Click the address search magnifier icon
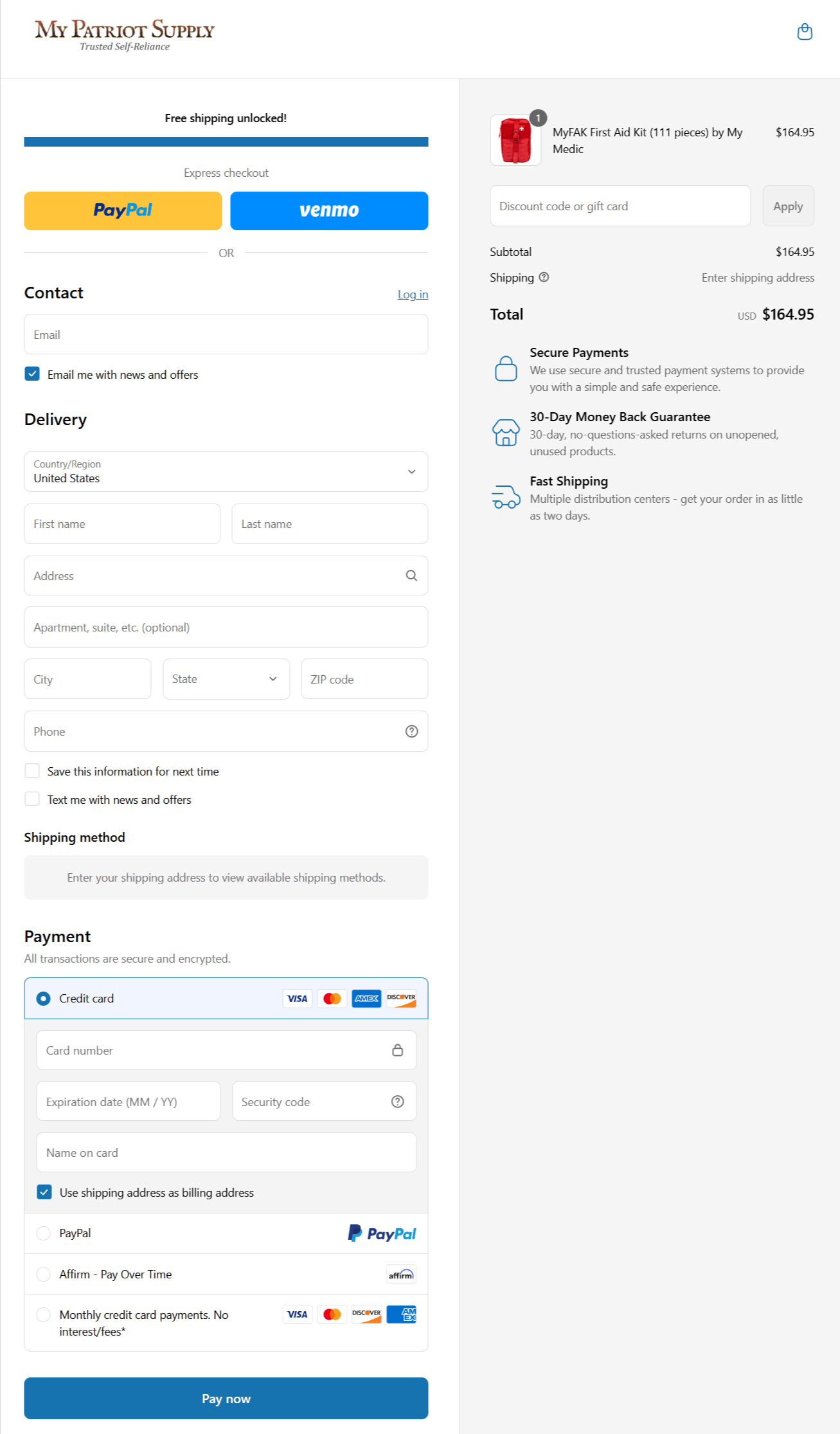Viewport: 840px width, 1434px height. (x=411, y=576)
